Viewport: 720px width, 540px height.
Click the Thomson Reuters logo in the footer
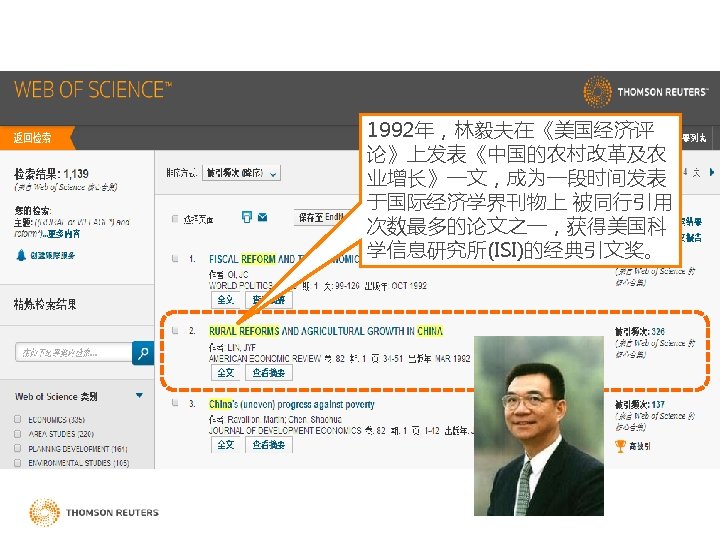[94, 512]
